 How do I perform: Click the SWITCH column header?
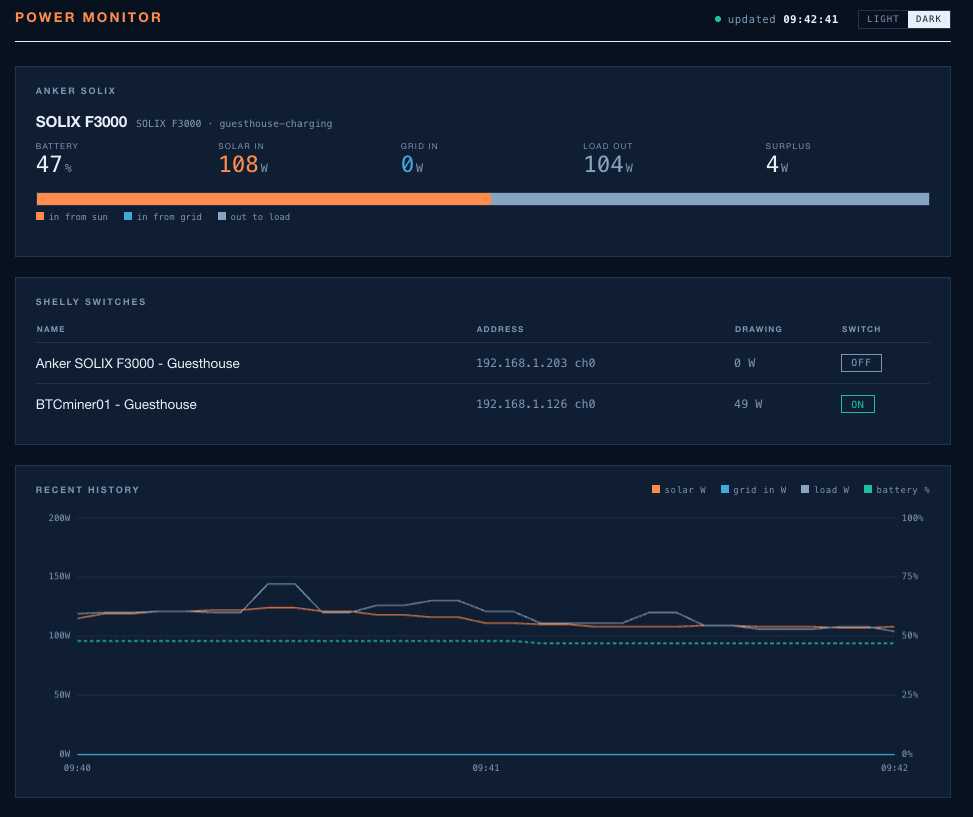861,329
